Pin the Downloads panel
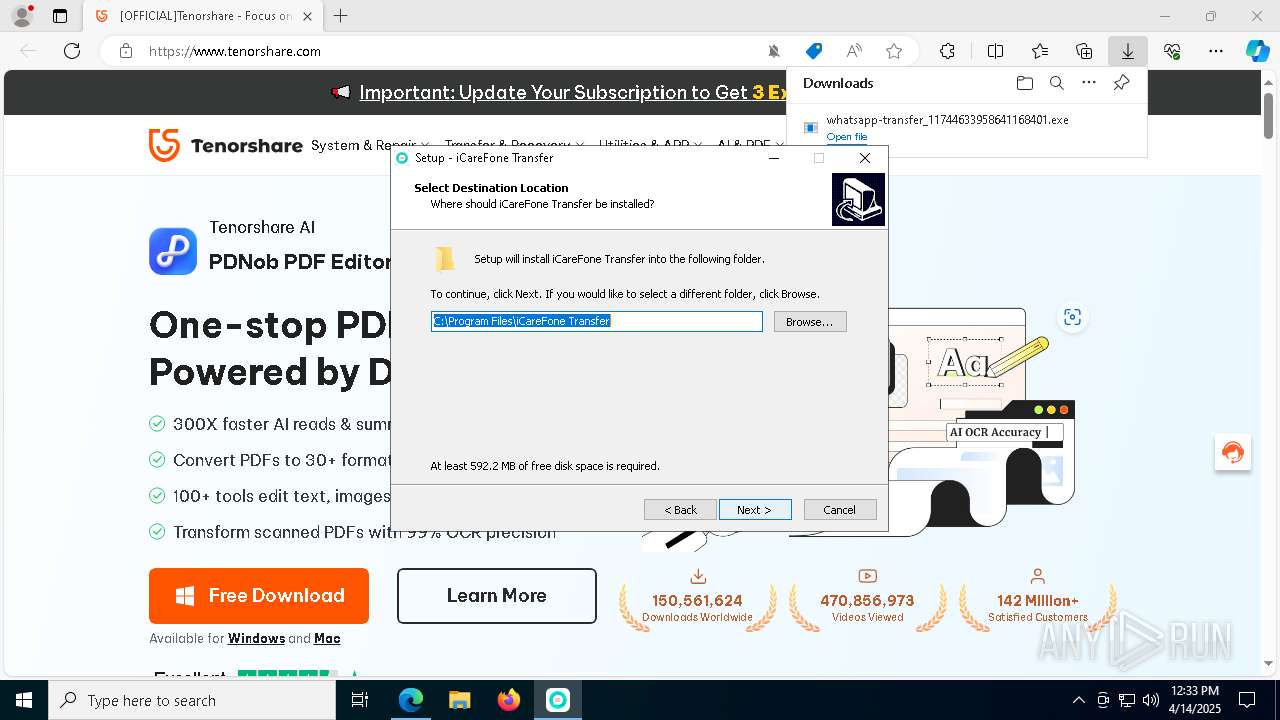The image size is (1280, 720). pos(1121,83)
